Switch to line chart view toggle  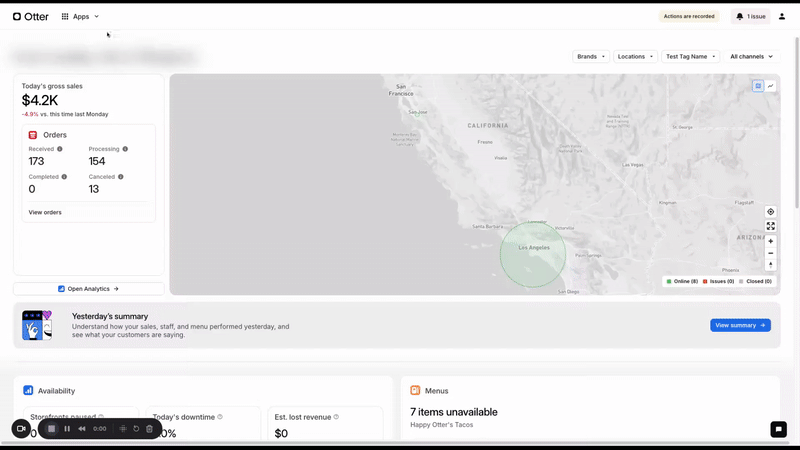tap(770, 86)
